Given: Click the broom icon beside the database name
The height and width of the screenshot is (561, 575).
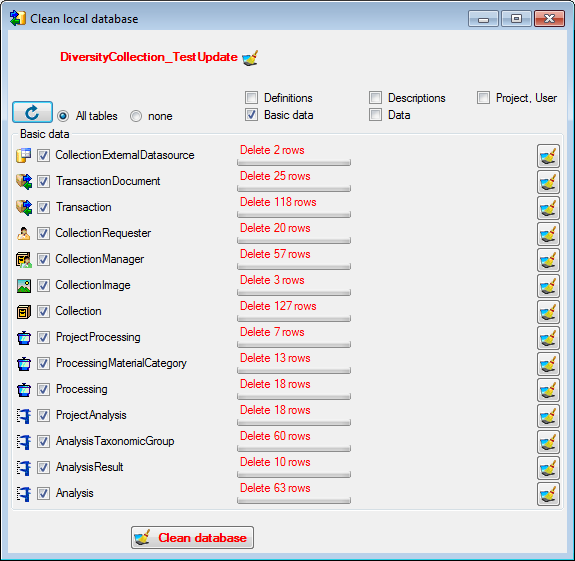Looking at the screenshot, I should 250,58.
